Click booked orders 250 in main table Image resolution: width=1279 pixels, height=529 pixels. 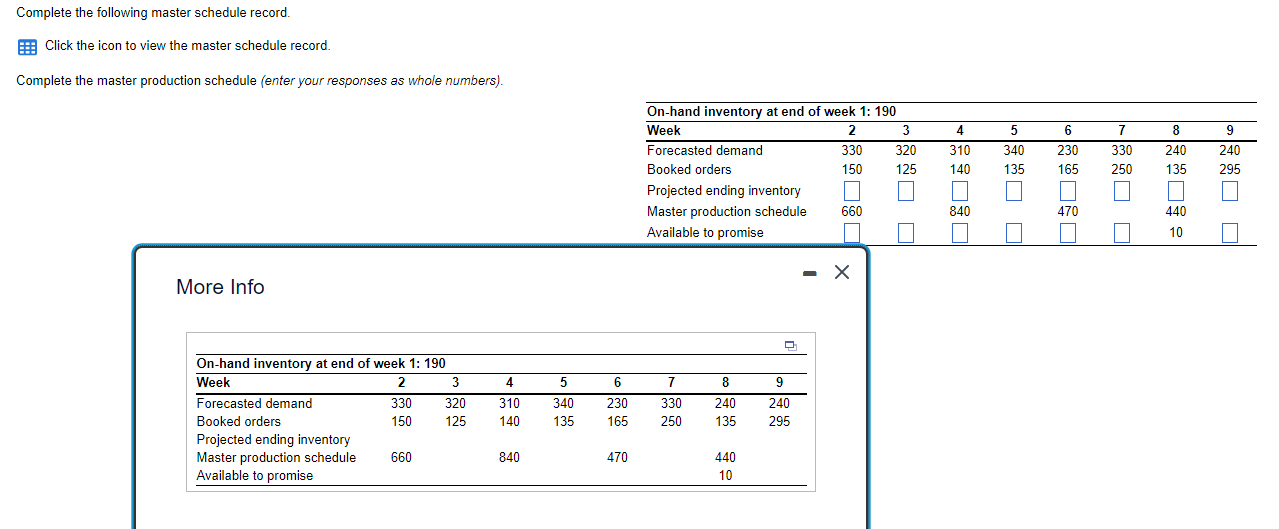tap(1122, 170)
